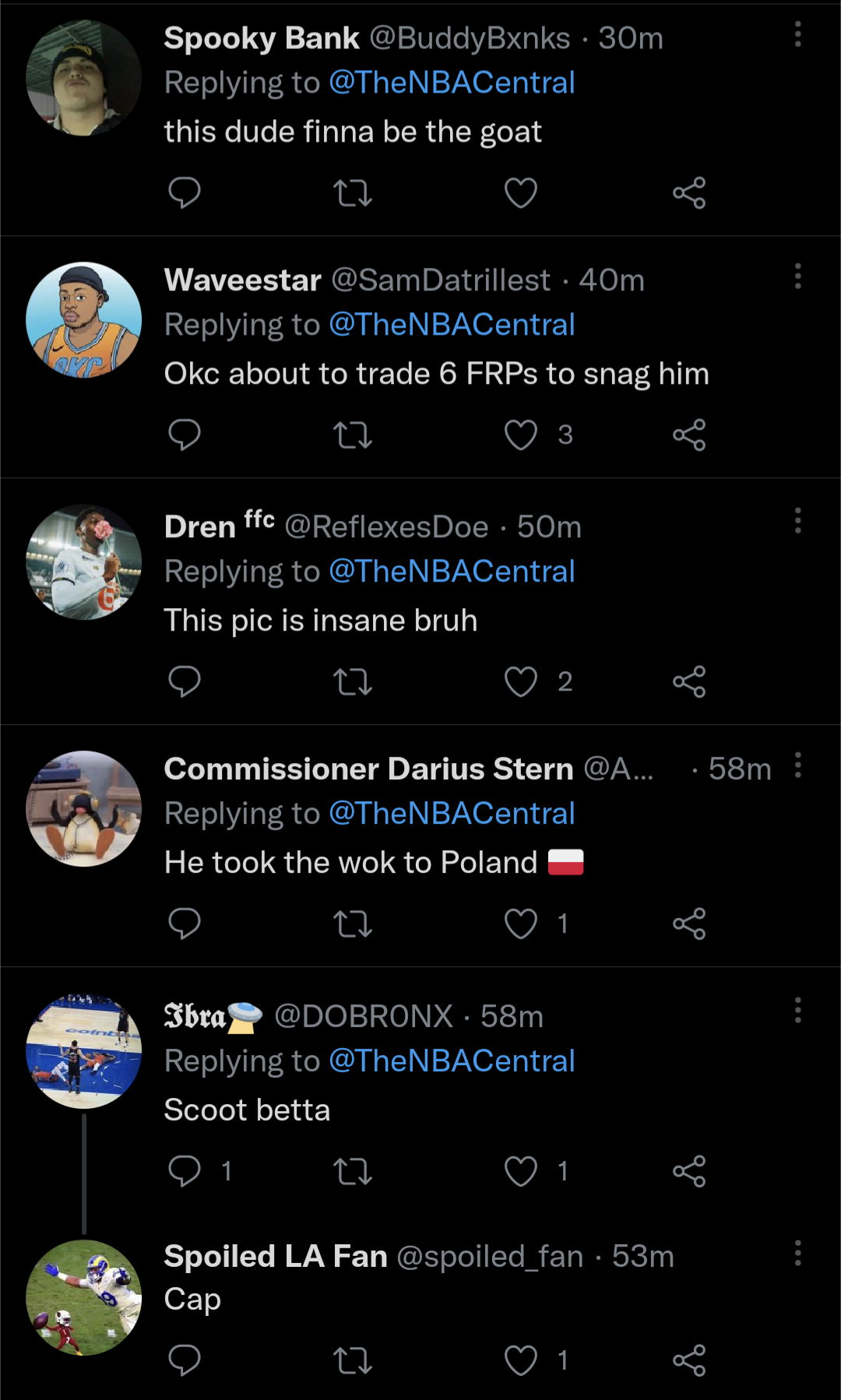This screenshot has height=1400, width=841.
Task: Open Waveestar's profile picture
Action: (84, 320)
